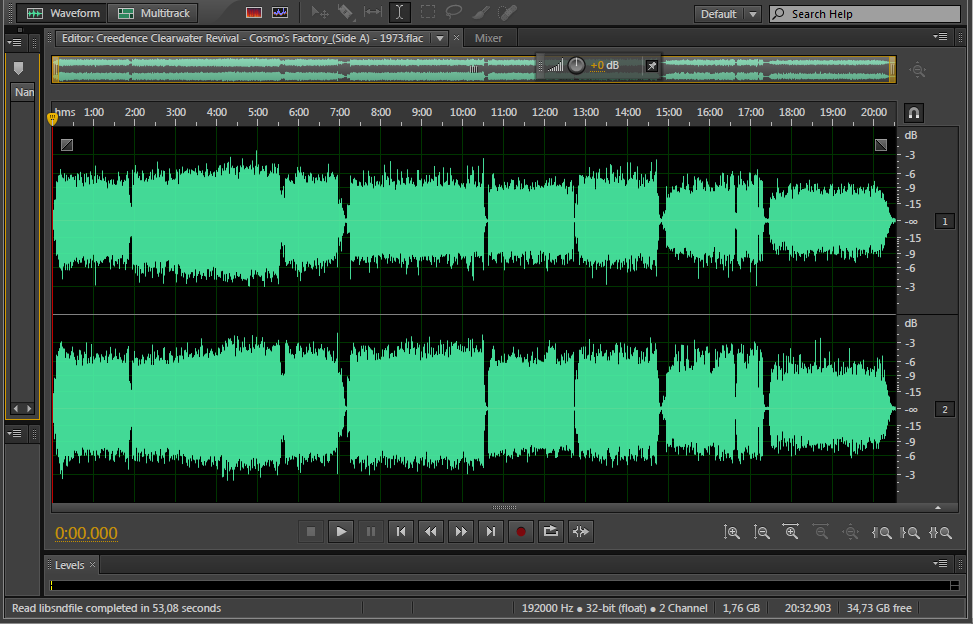Screen dimensions: 973x624
Task: Click the playhead marker at timeline start
Action: 53,119
